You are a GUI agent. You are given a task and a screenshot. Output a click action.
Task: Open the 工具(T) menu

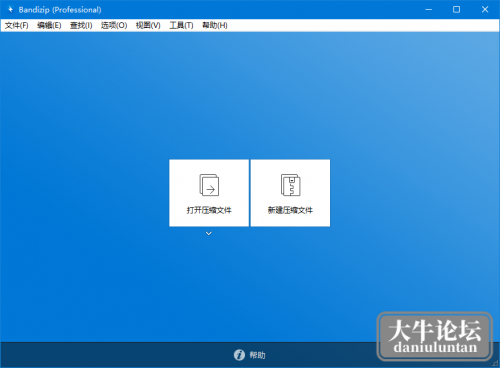point(181,25)
